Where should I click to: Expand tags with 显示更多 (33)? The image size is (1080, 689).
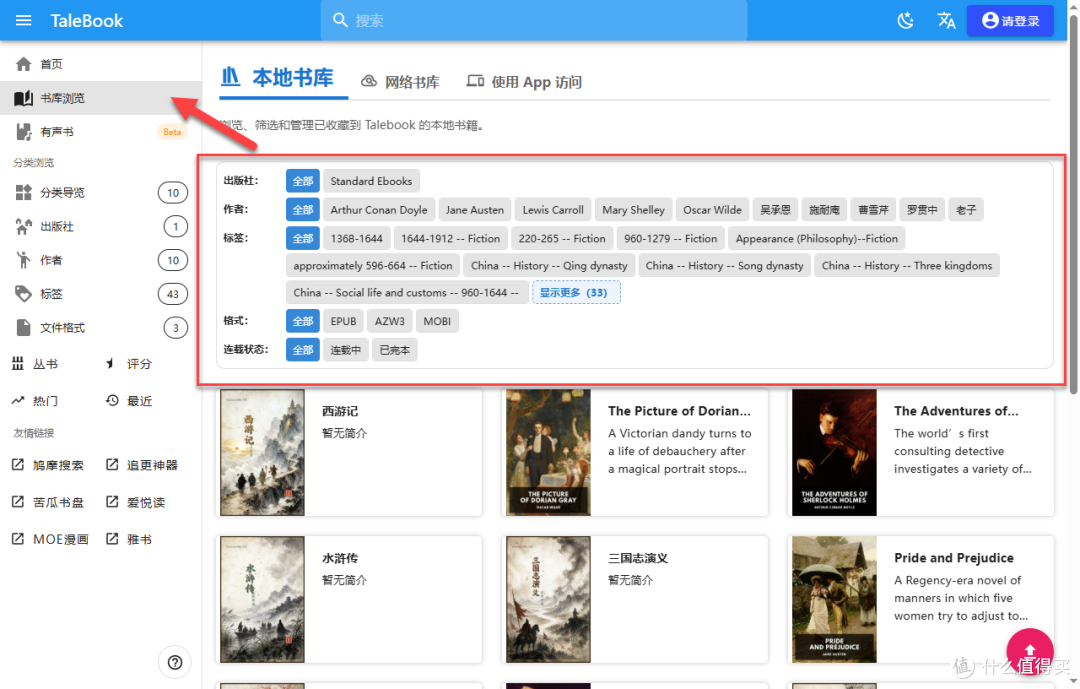coord(577,292)
